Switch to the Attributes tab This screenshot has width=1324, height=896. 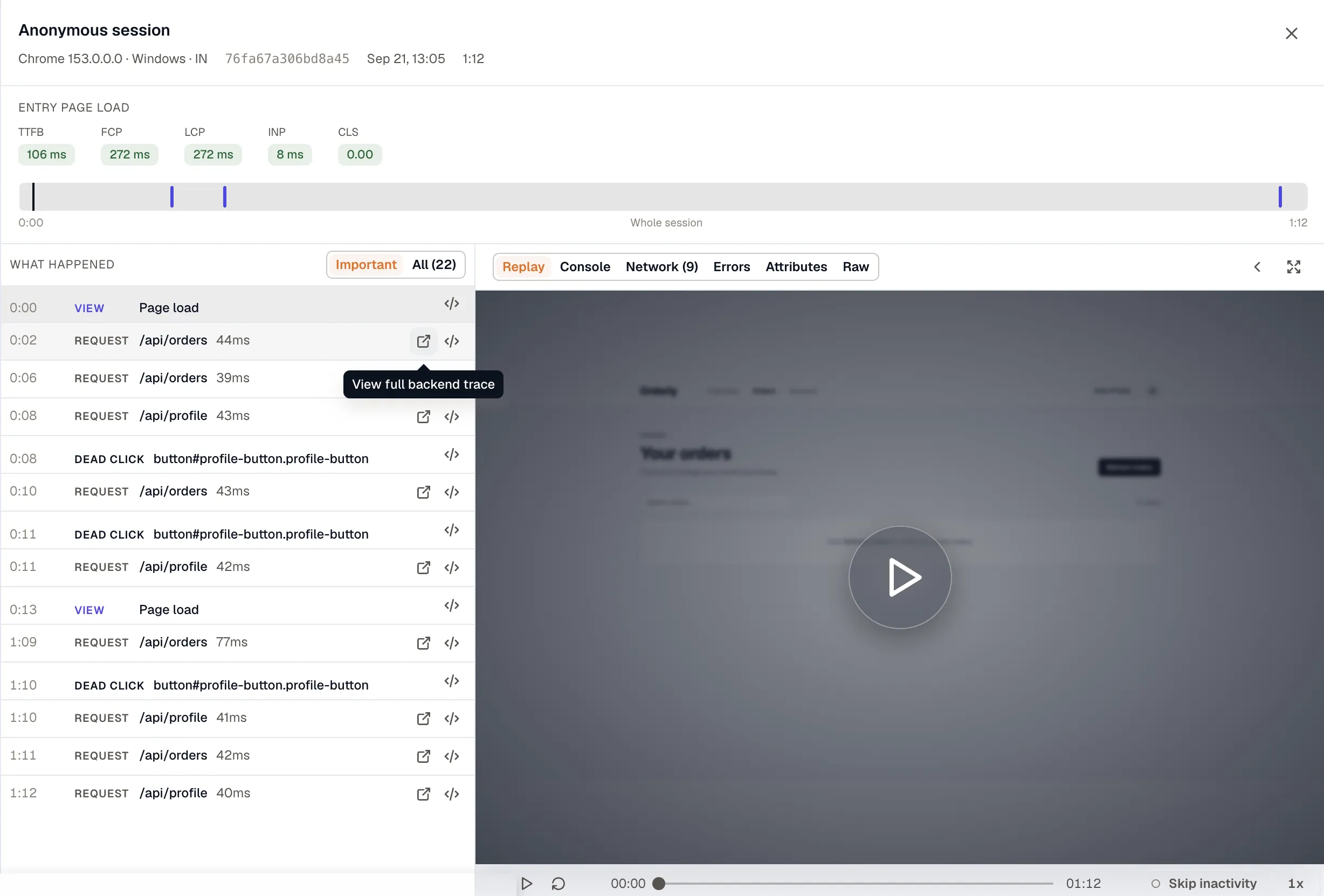click(796, 266)
